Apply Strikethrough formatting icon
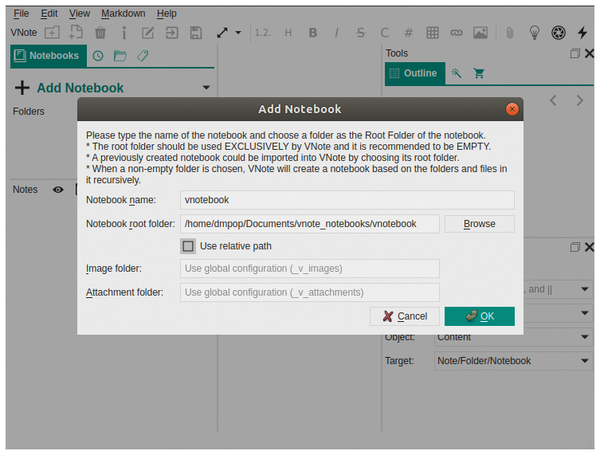Screen dimensions: 600x455 (x=360, y=33)
